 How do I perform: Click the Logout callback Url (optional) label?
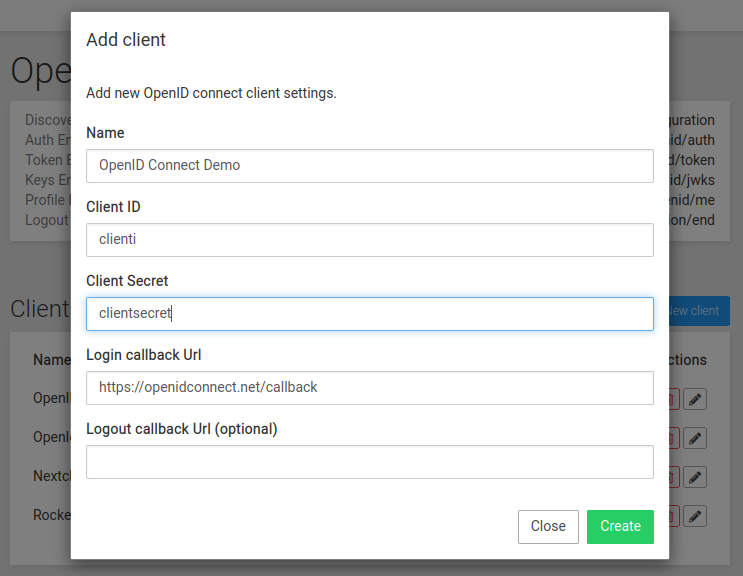pos(181,429)
